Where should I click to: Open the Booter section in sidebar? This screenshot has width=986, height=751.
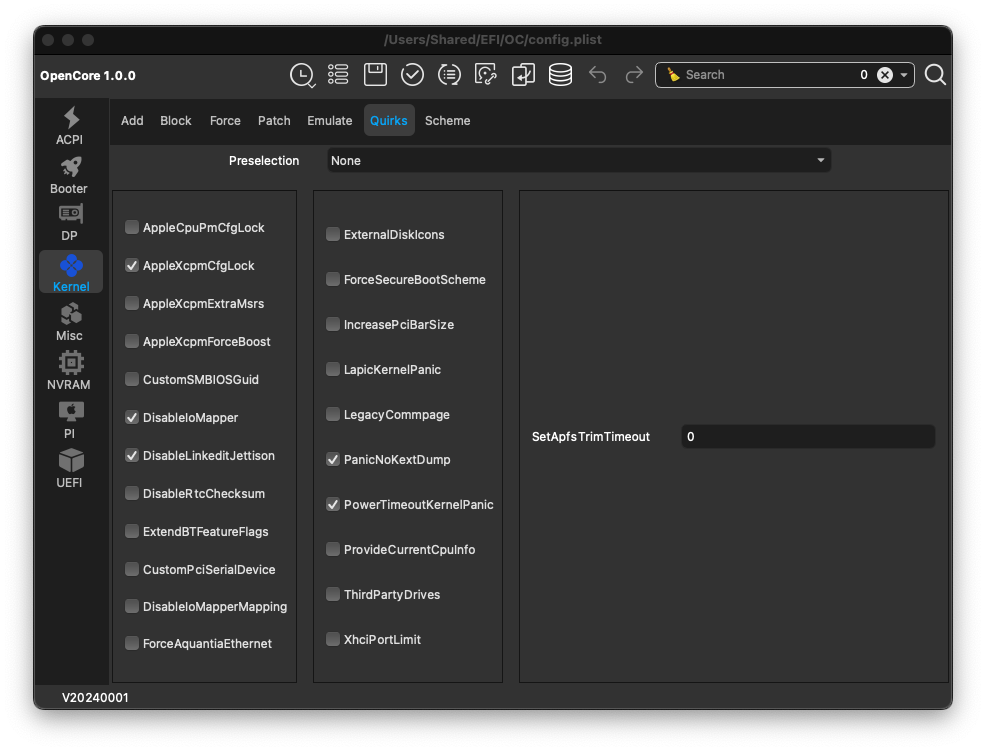(x=69, y=175)
